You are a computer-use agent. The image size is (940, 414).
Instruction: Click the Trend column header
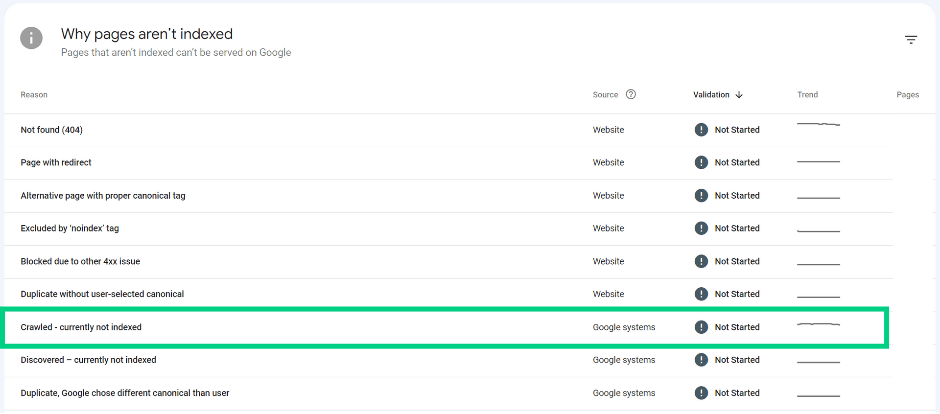(x=808, y=95)
